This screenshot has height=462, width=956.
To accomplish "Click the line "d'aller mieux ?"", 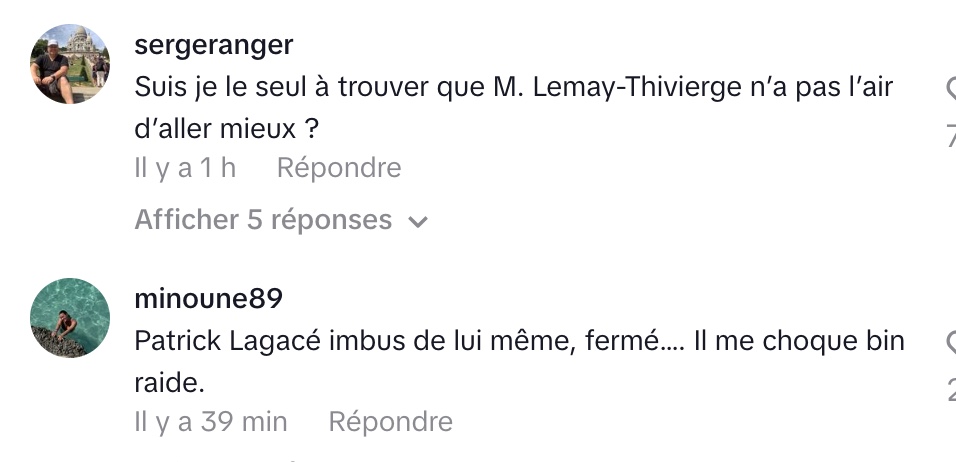I will click(232, 129).
